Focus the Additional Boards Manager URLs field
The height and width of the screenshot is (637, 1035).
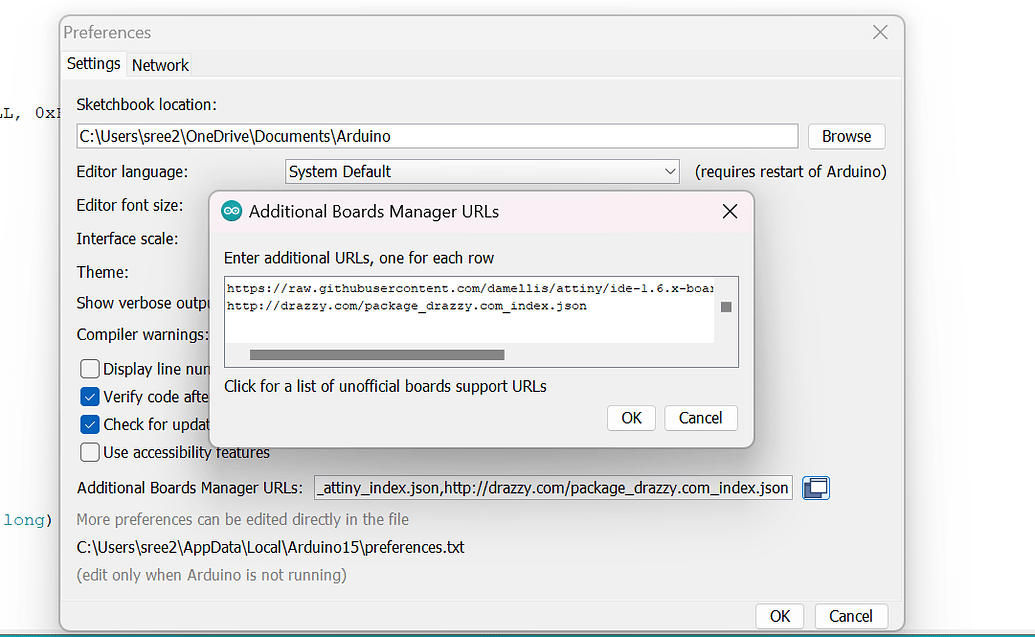(x=553, y=488)
